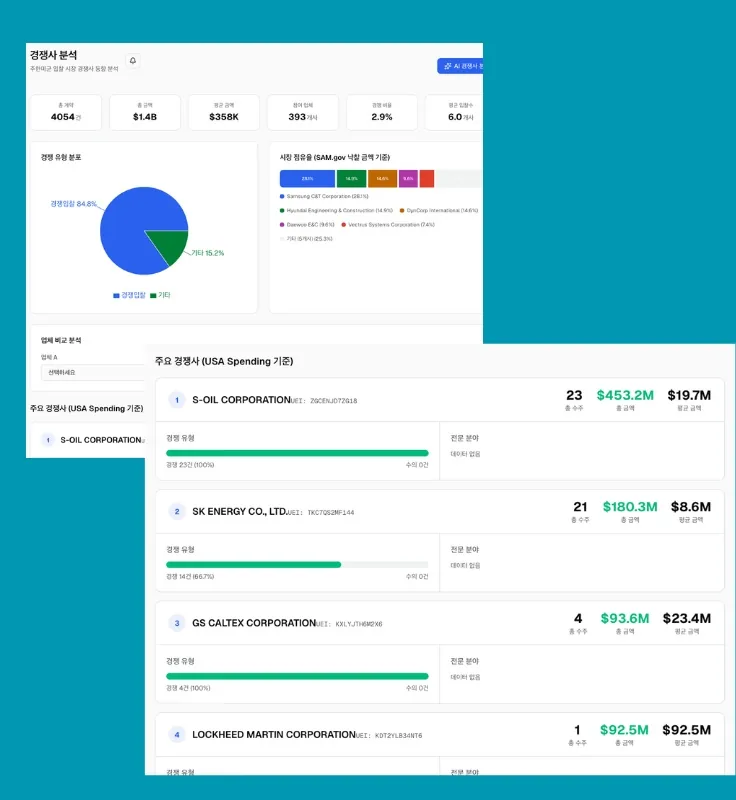The width and height of the screenshot is (736, 800).
Task: Open SK ENERGY CO., LTD. competitor card
Action: [239, 511]
